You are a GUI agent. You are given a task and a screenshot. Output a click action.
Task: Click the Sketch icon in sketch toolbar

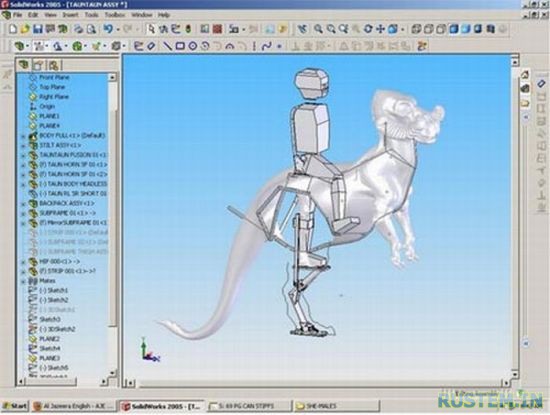pyautogui.click(x=139, y=46)
